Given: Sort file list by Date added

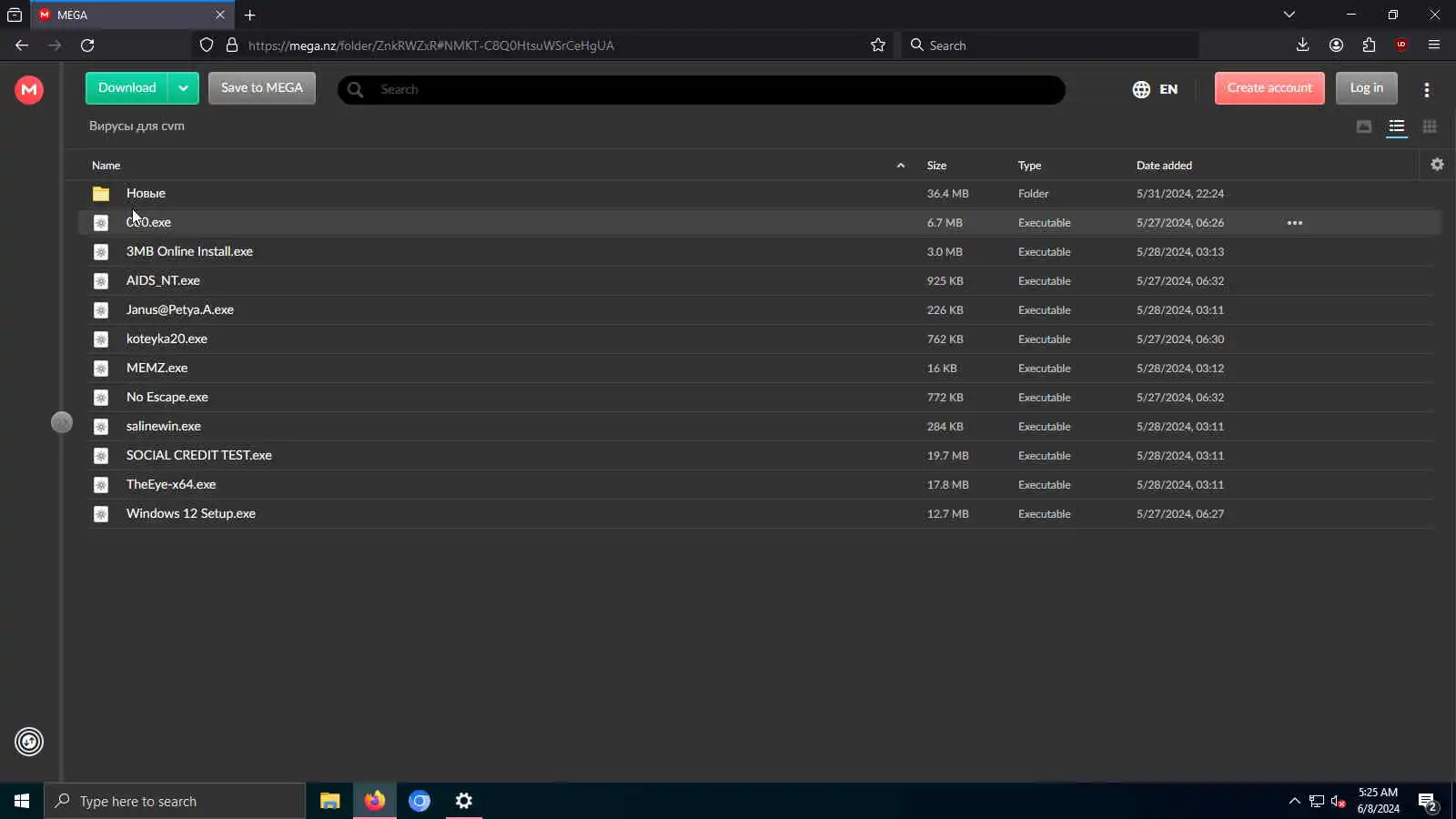Looking at the screenshot, I should tap(1164, 166).
